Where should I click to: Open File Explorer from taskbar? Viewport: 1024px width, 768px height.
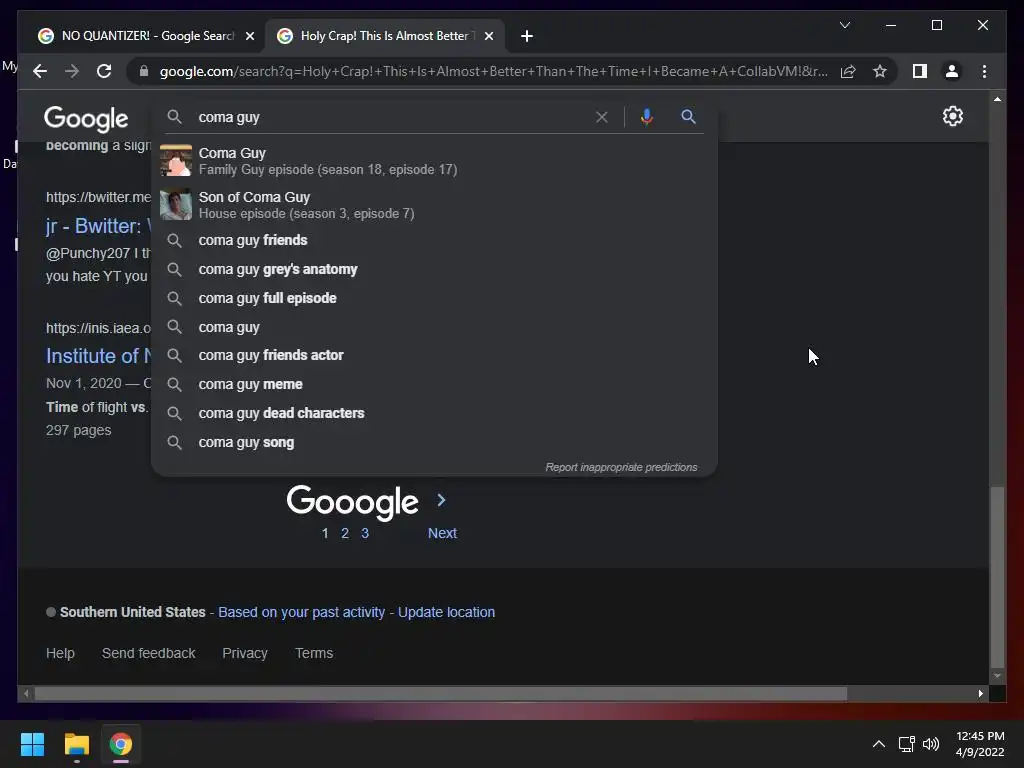click(x=76, y=744)
